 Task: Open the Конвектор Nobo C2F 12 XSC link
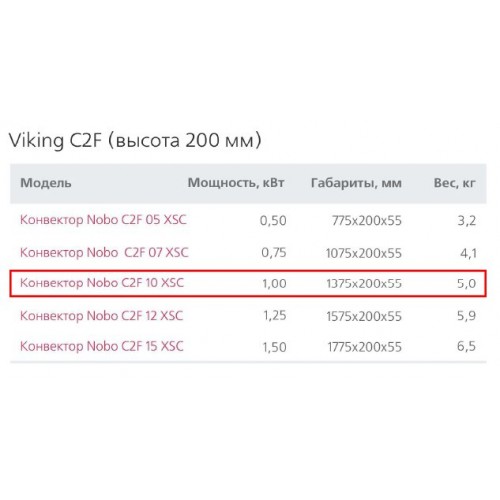(x=102, y=316)
